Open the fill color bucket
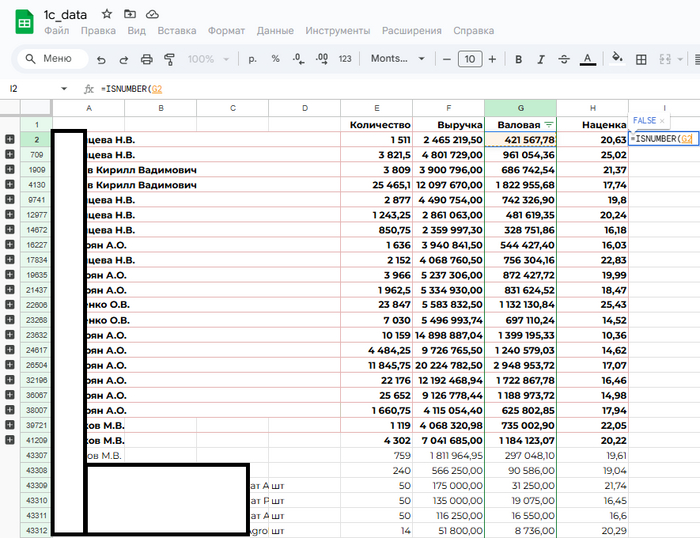700x538 pixels. click(x=616, y=59)
